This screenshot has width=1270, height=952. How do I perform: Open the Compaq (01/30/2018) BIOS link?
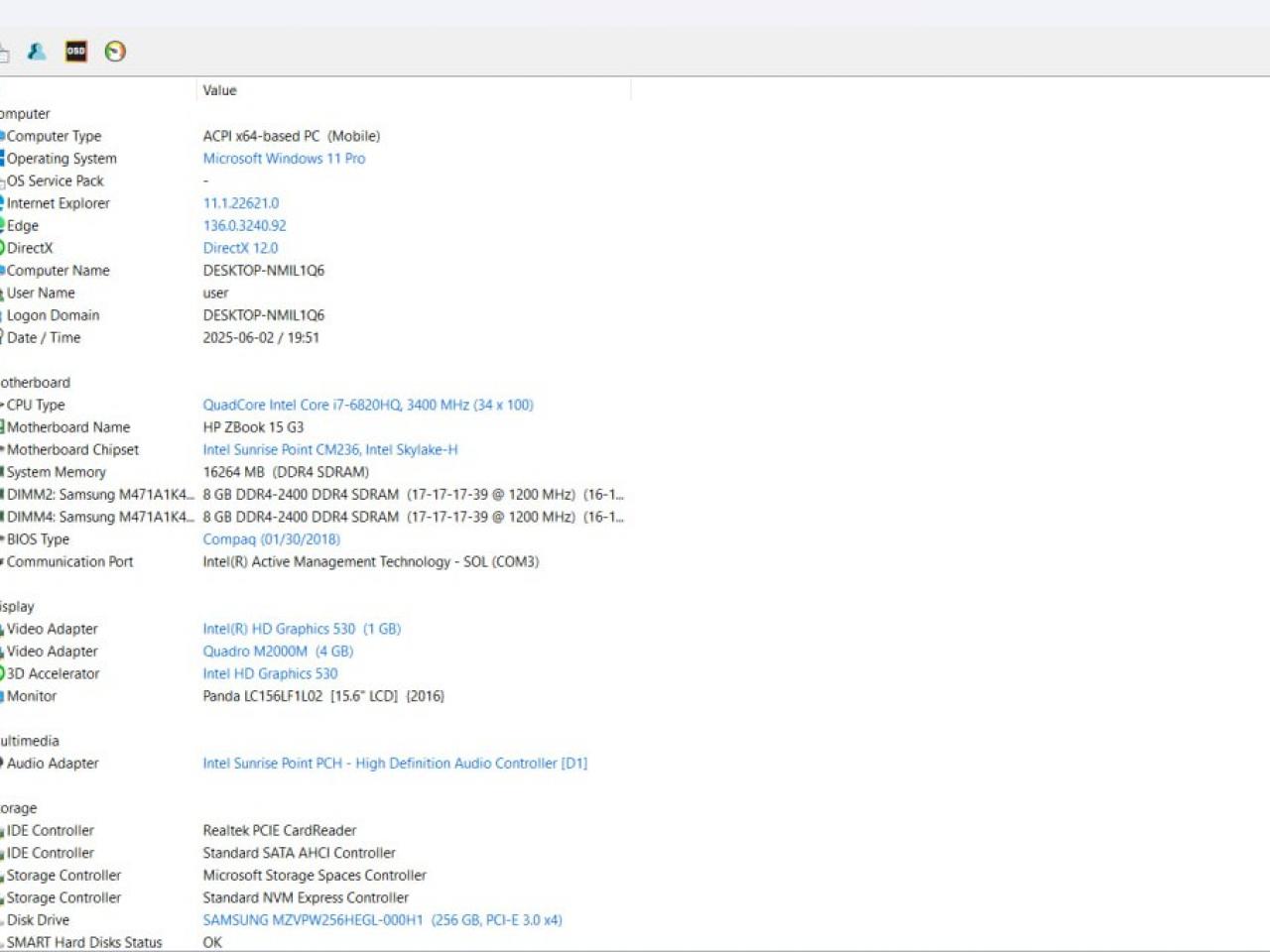[272, 539]
